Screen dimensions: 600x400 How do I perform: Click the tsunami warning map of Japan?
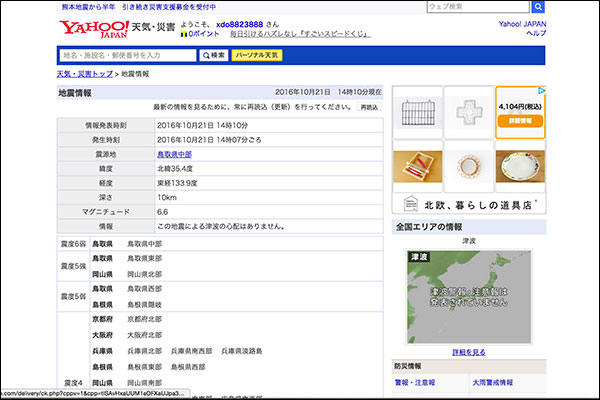[468, 297]
